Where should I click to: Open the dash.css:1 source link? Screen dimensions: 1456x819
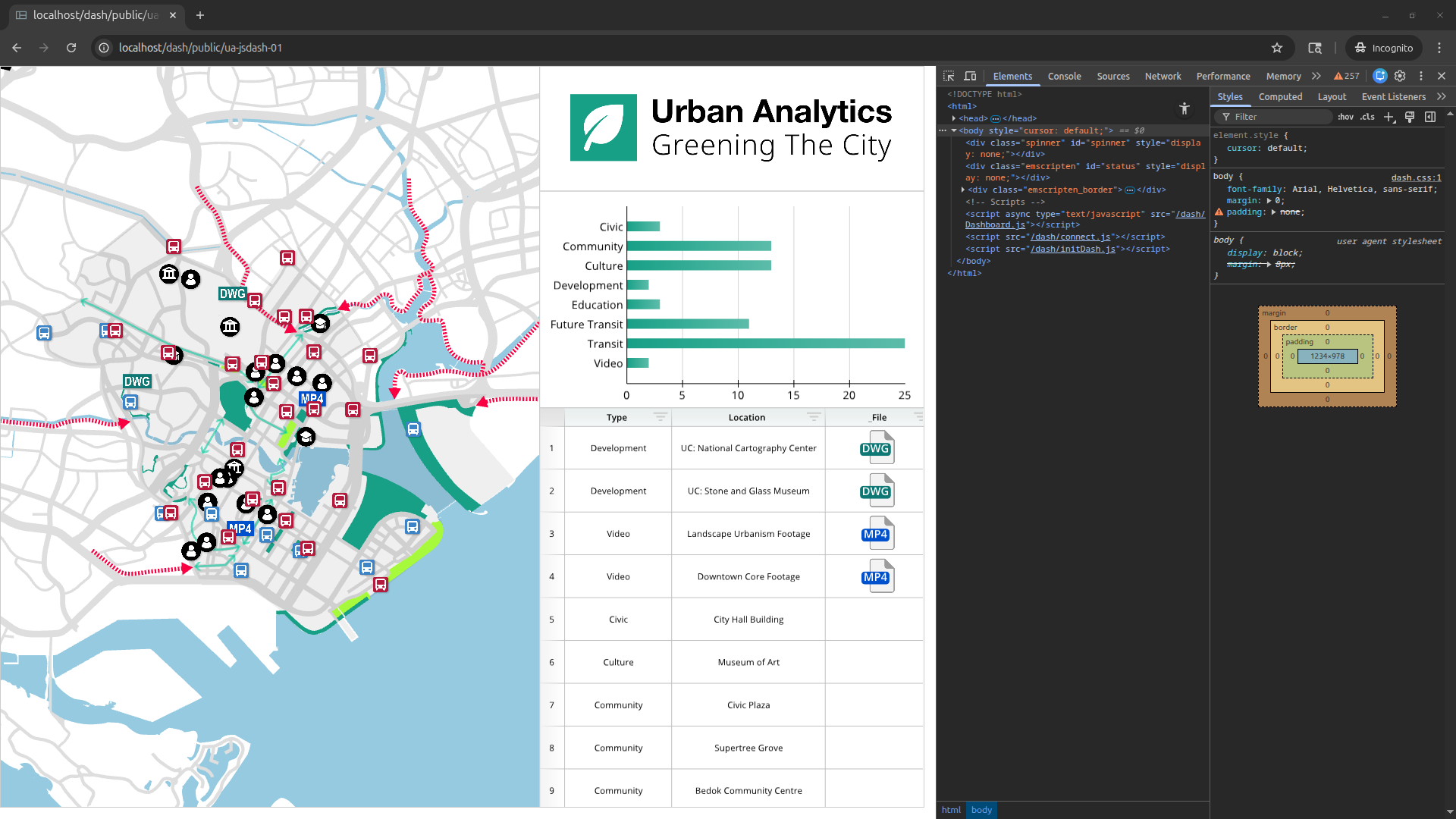(x=1416, y=177)
